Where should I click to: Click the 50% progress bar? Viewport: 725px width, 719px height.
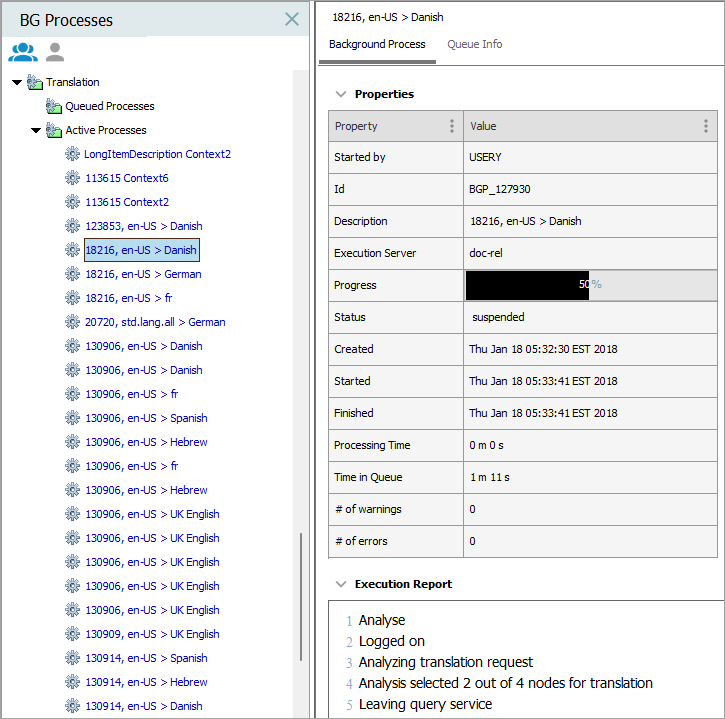(590, 285)
